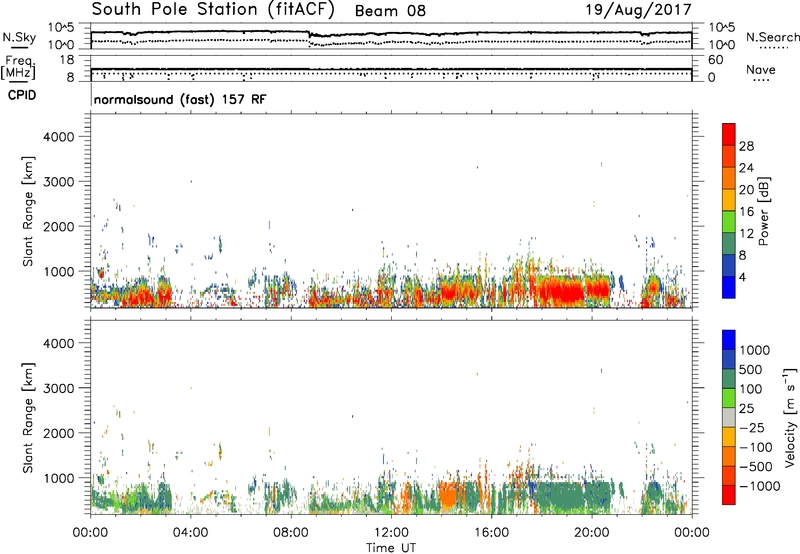This screenshot has height=554, width=800.
Task: Click the '60' Nave axis value
Action: [x=715, y=60]
